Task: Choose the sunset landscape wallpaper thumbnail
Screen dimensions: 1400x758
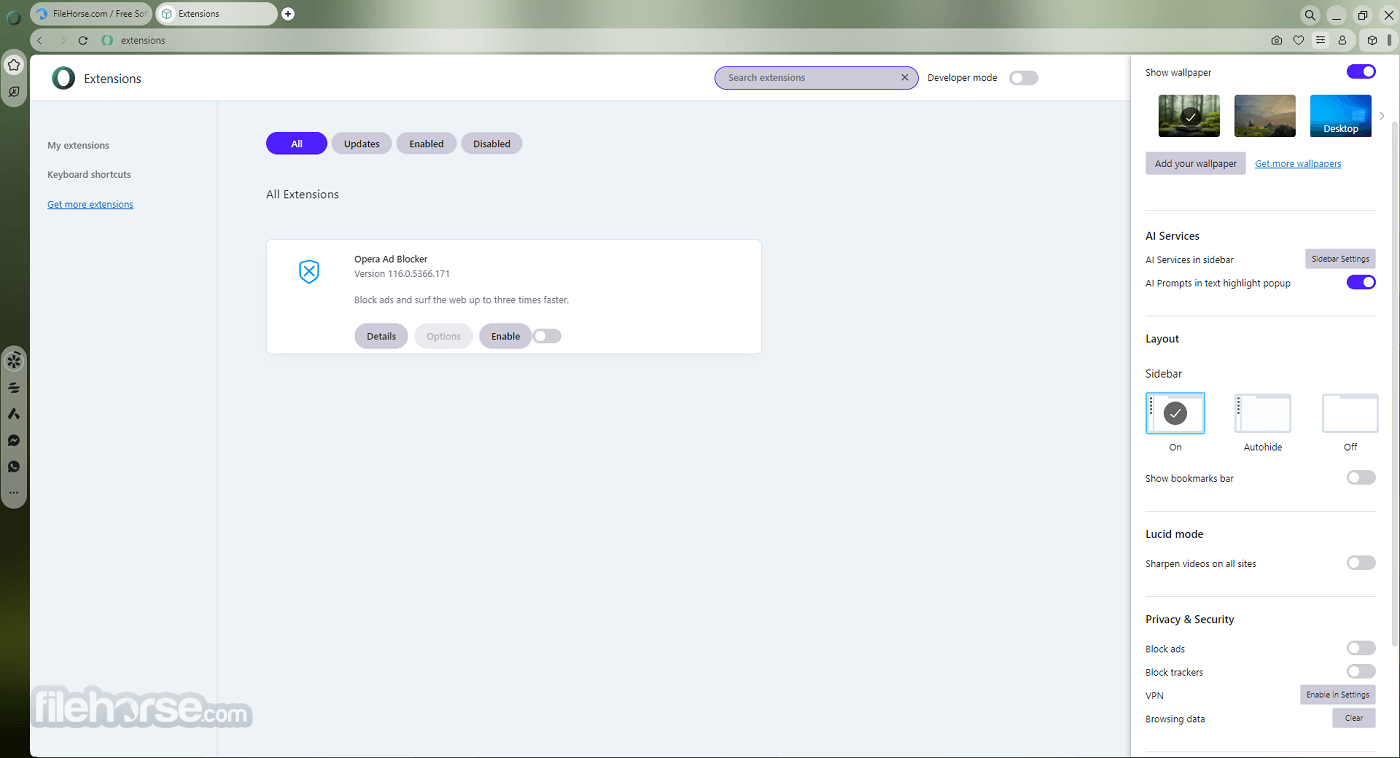Action: (x=1265, y=116)
